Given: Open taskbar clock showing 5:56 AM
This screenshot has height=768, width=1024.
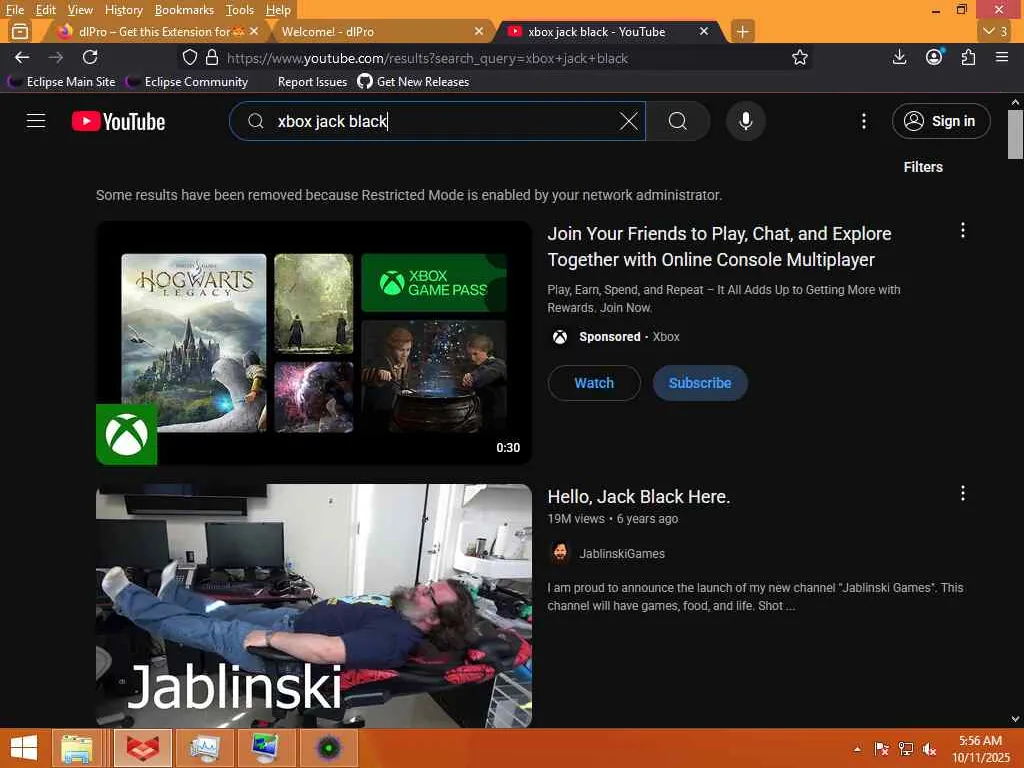Looking at the screenshot, I should point(980,749).
